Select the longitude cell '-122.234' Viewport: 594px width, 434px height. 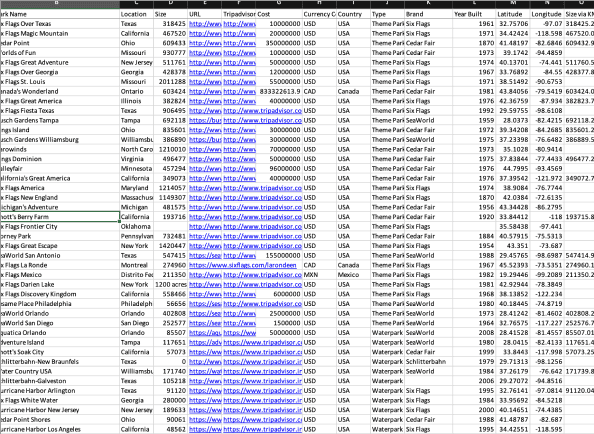[547, 294]
